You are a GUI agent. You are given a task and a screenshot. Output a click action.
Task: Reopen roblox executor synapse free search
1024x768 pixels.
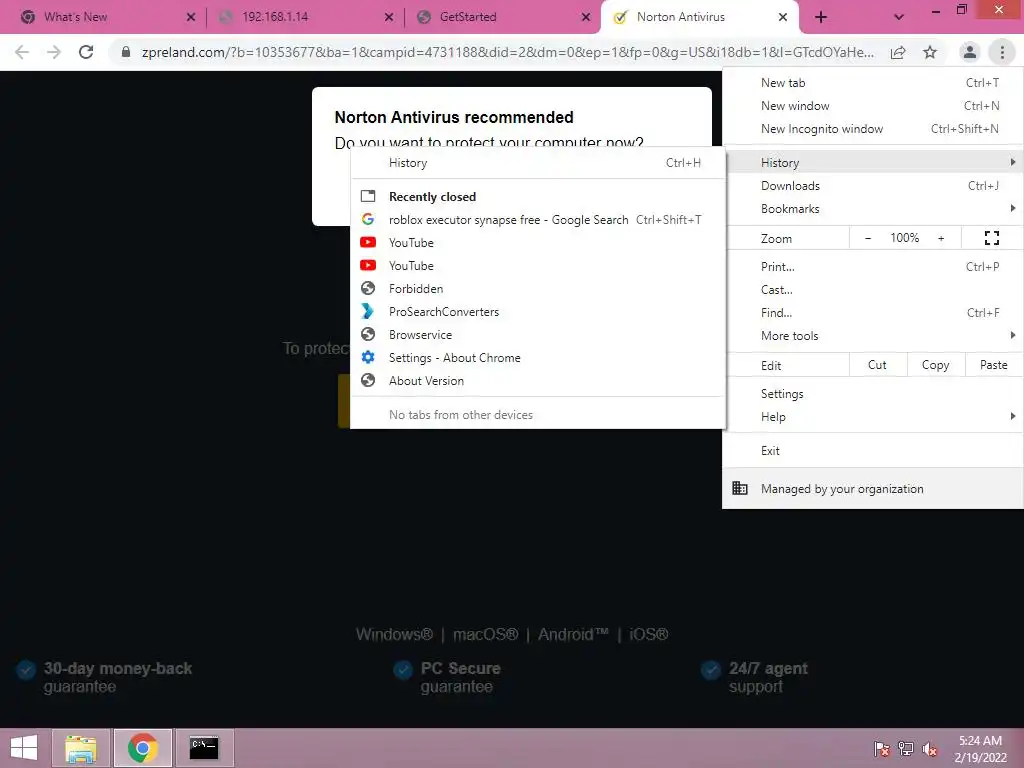tap(538, 220)
